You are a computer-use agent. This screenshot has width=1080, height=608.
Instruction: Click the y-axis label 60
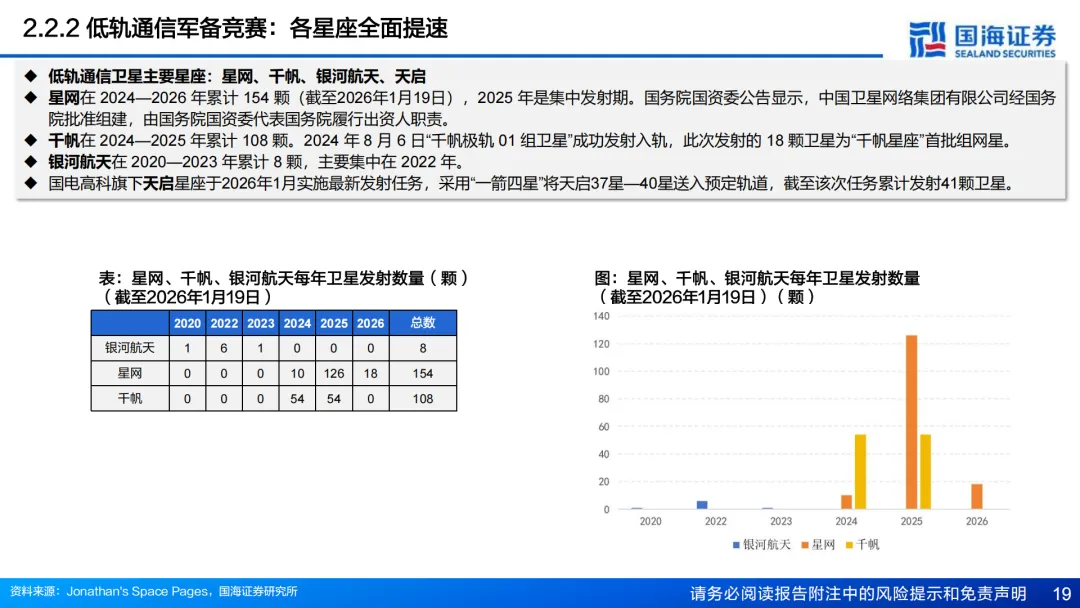coord(604,427)
